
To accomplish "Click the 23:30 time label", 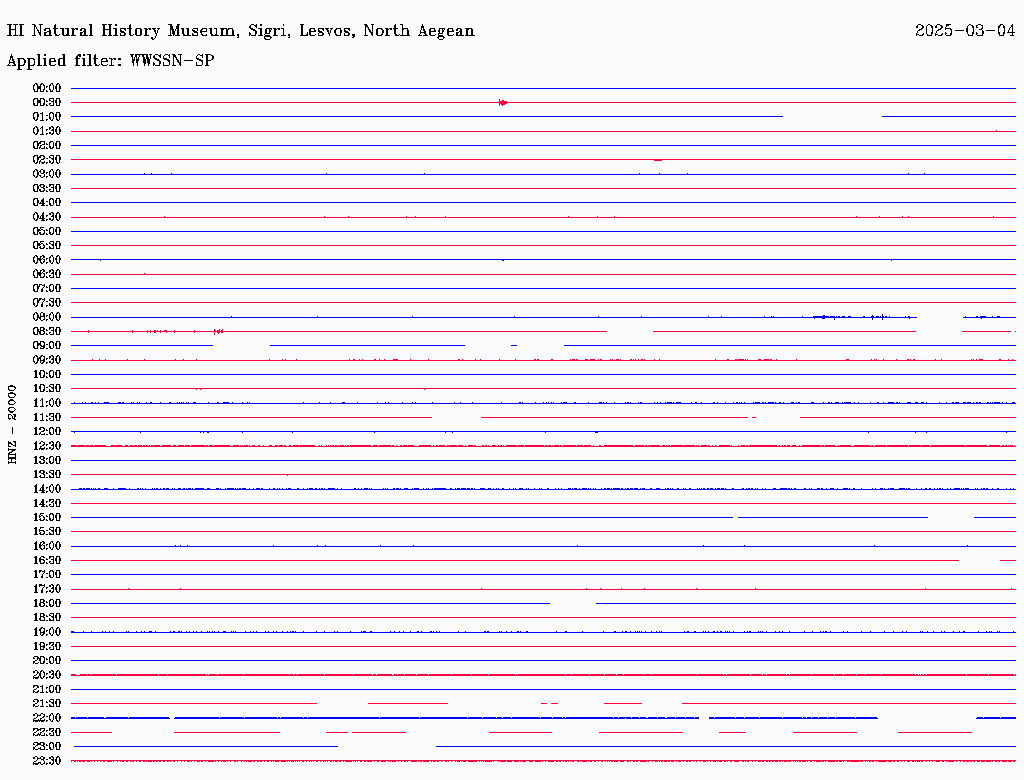I will (x=46, y=761).
